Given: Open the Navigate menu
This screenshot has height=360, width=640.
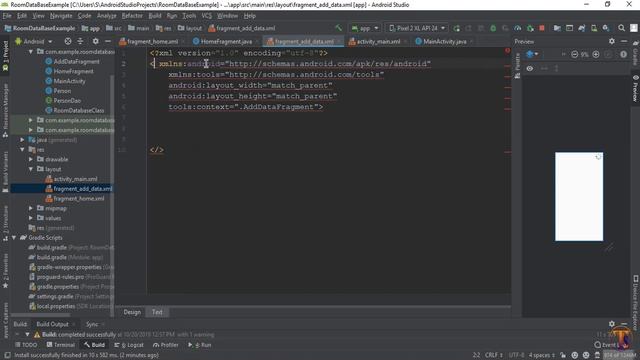Looking at the screenshot, I should (x=61, y=16).
